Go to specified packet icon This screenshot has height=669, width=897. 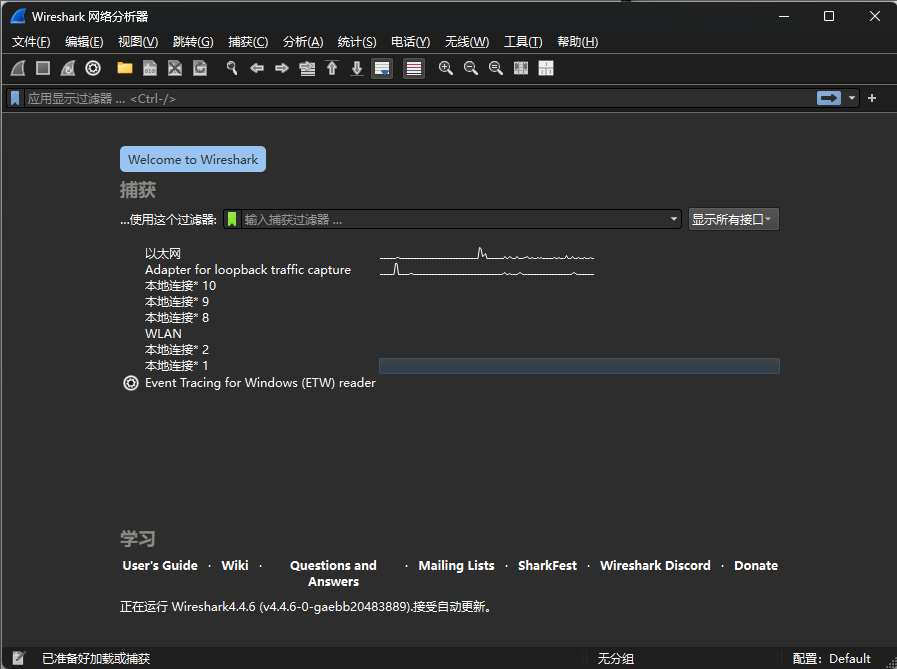click(x=307, y=69)
